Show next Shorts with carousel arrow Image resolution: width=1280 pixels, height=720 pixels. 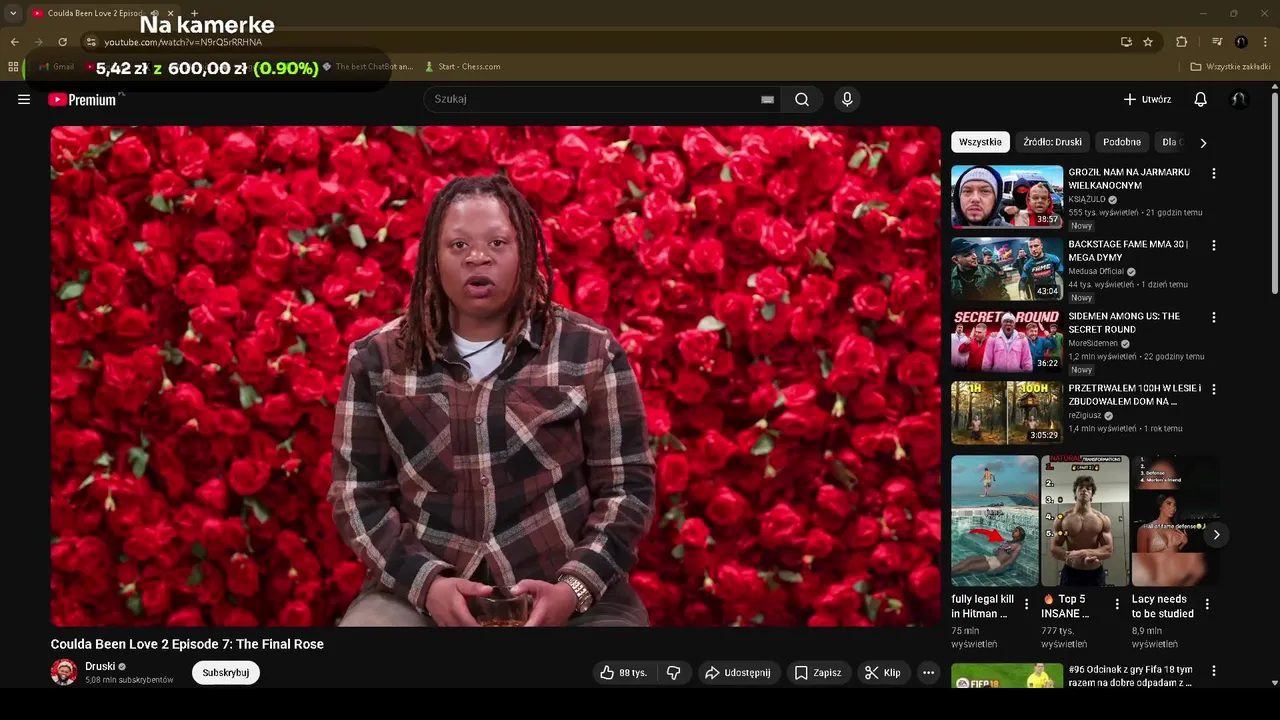point(1216,535)
